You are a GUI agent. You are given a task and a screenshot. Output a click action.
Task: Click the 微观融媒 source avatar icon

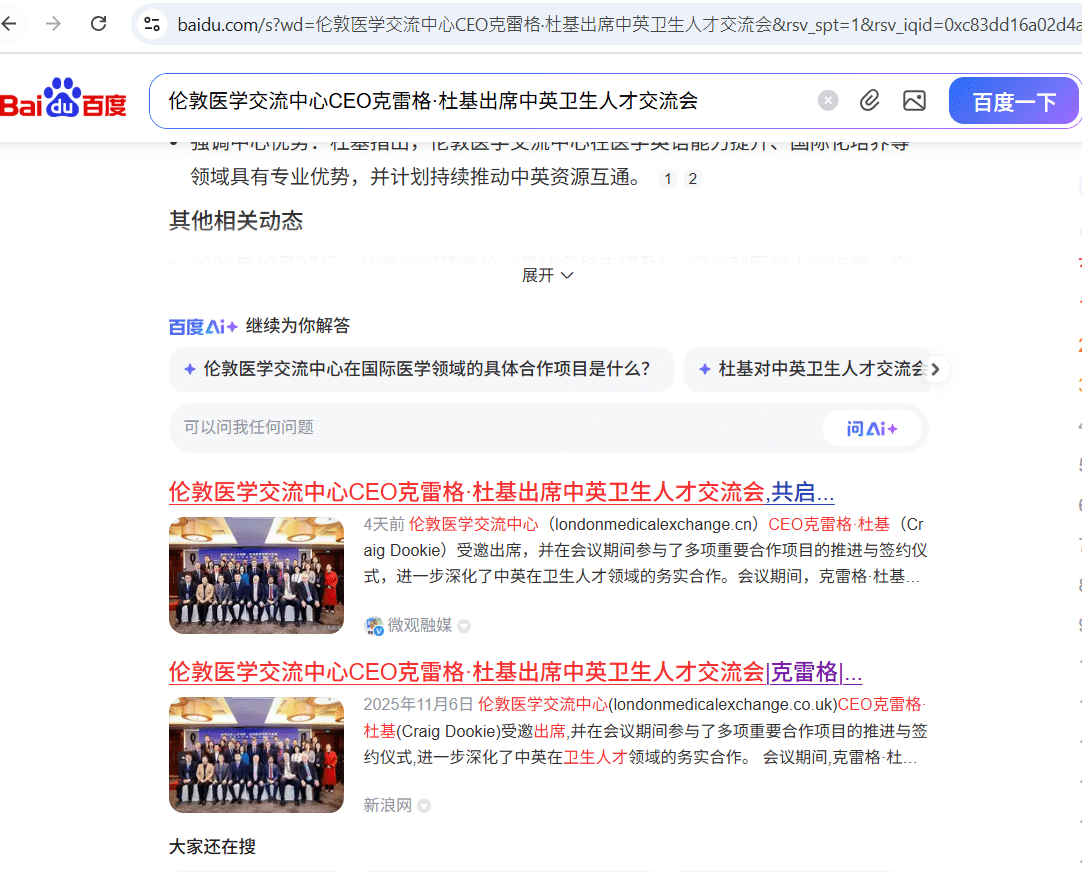(374, 626)
